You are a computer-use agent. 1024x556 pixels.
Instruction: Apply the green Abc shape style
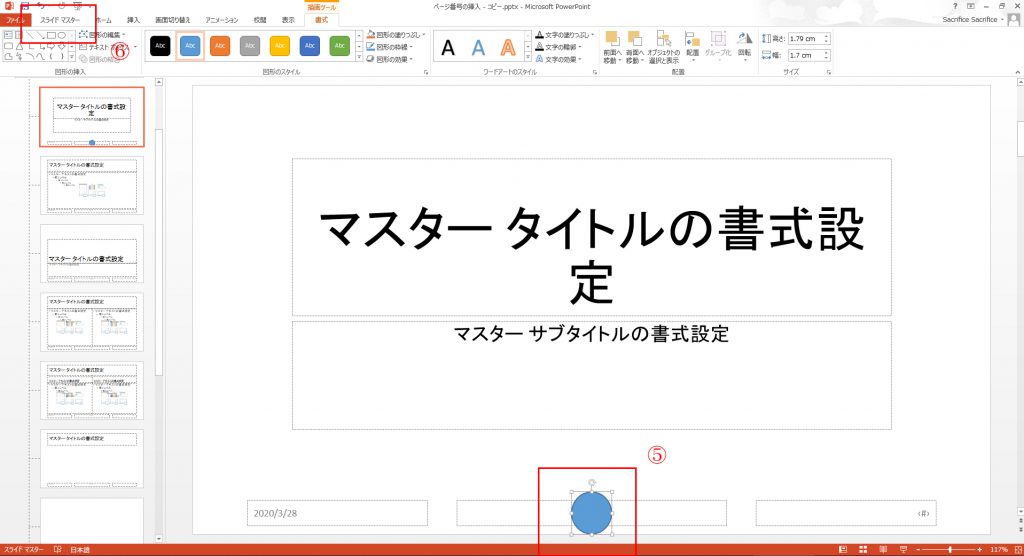[x=340, y=46]
